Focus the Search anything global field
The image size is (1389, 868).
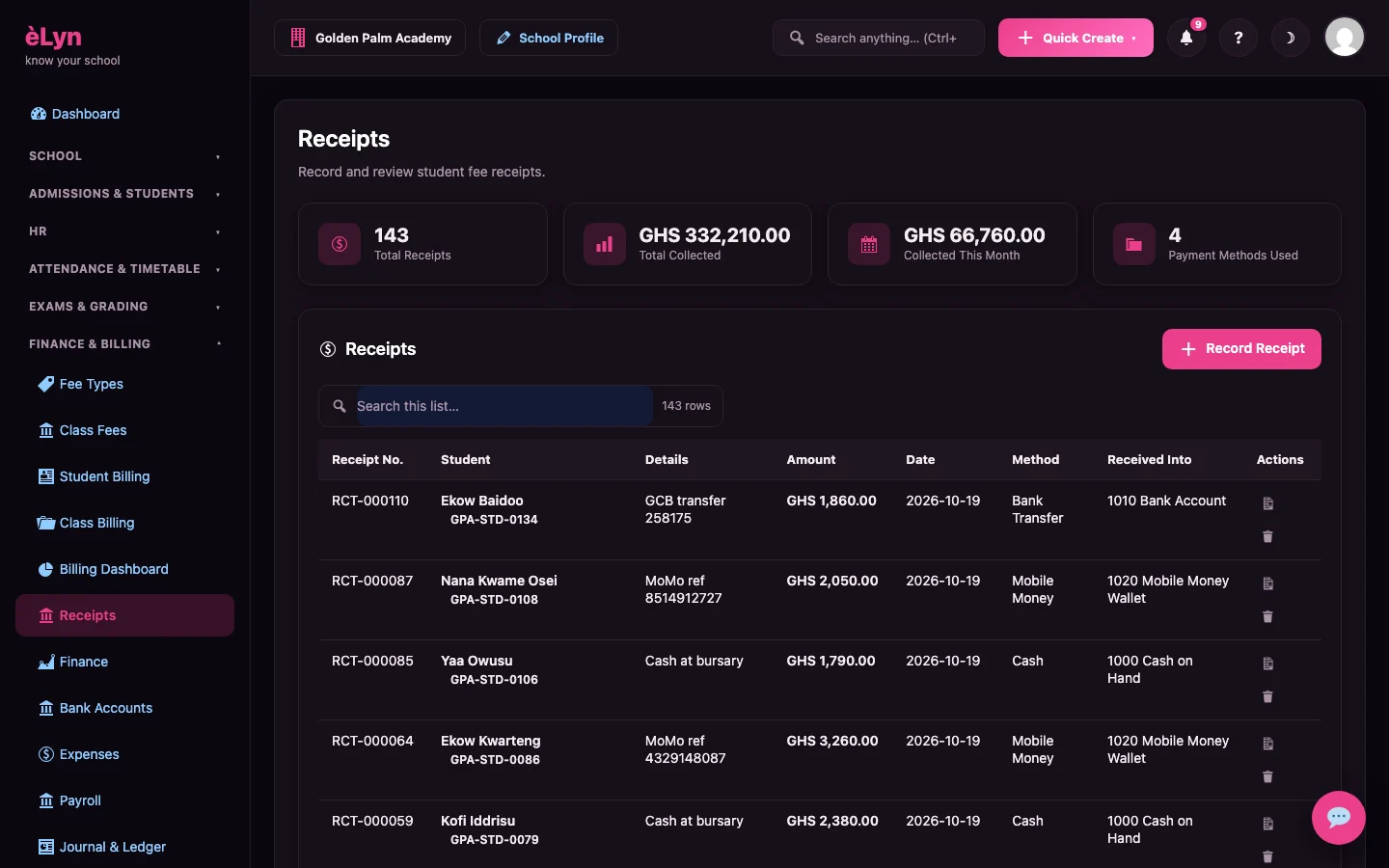[879, 38]
